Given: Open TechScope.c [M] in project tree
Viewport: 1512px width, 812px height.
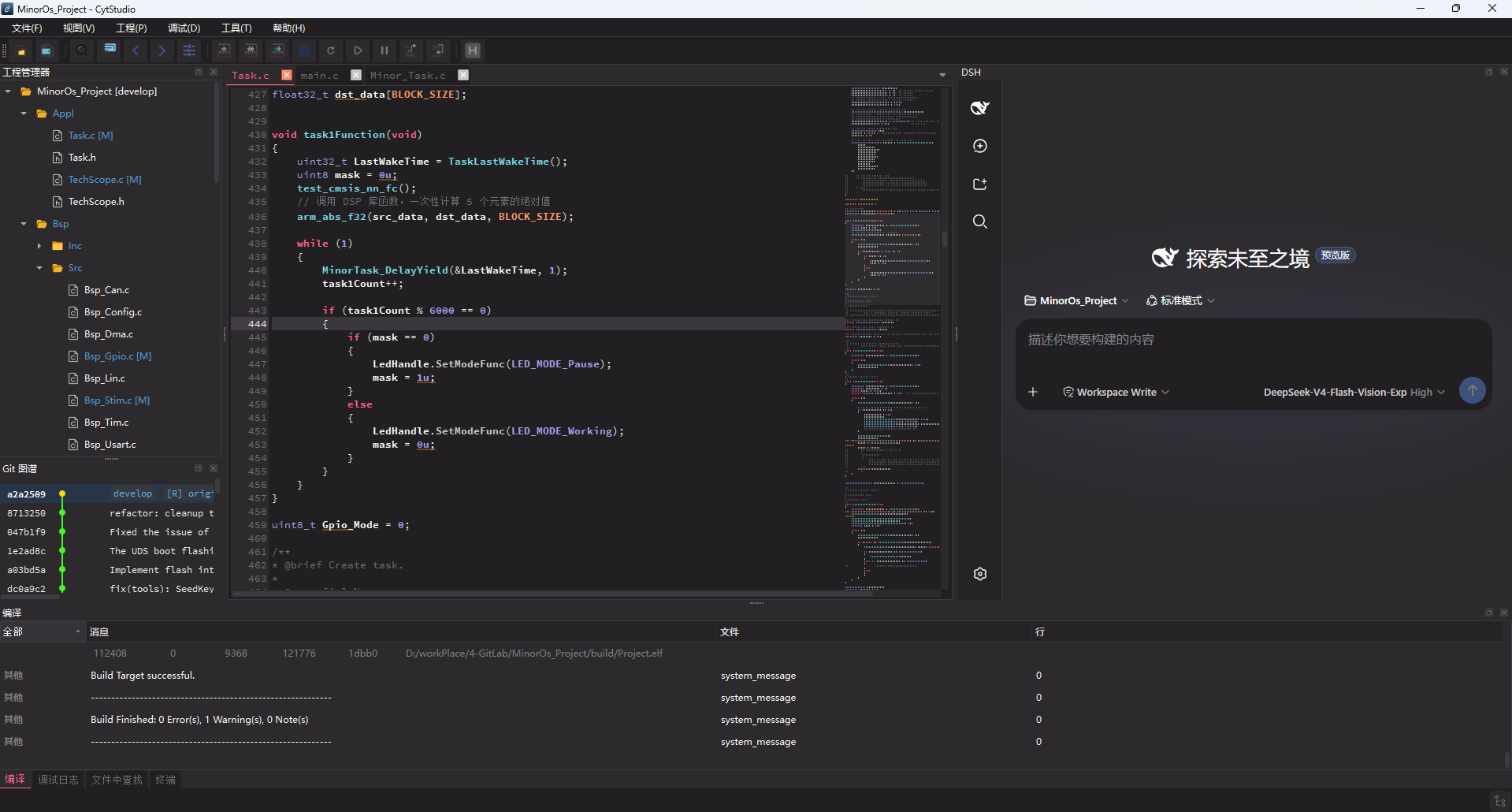Looking at the screenshot, I should (104, 180).
